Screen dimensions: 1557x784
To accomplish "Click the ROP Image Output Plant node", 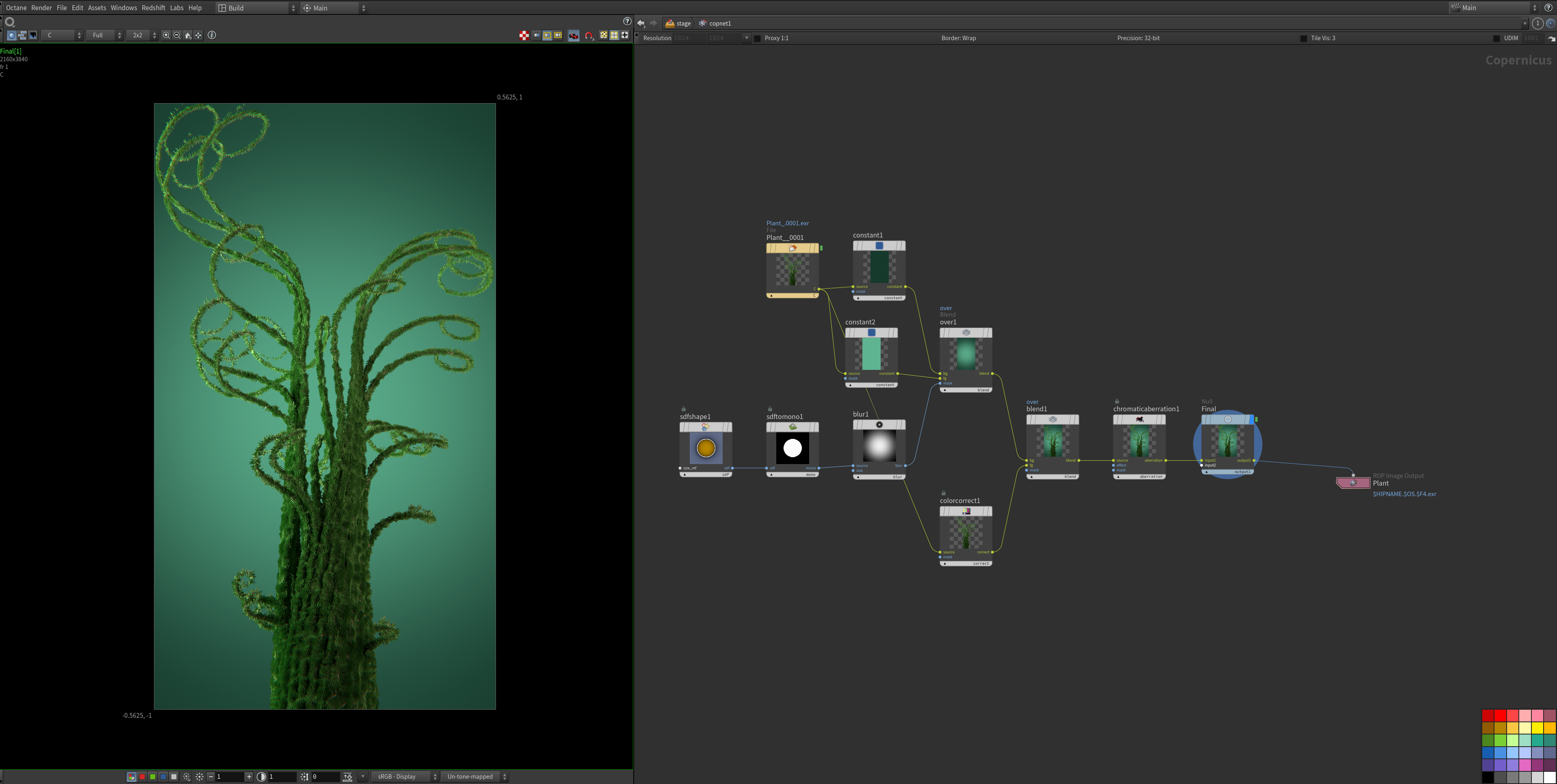I will click(1353, 483).
